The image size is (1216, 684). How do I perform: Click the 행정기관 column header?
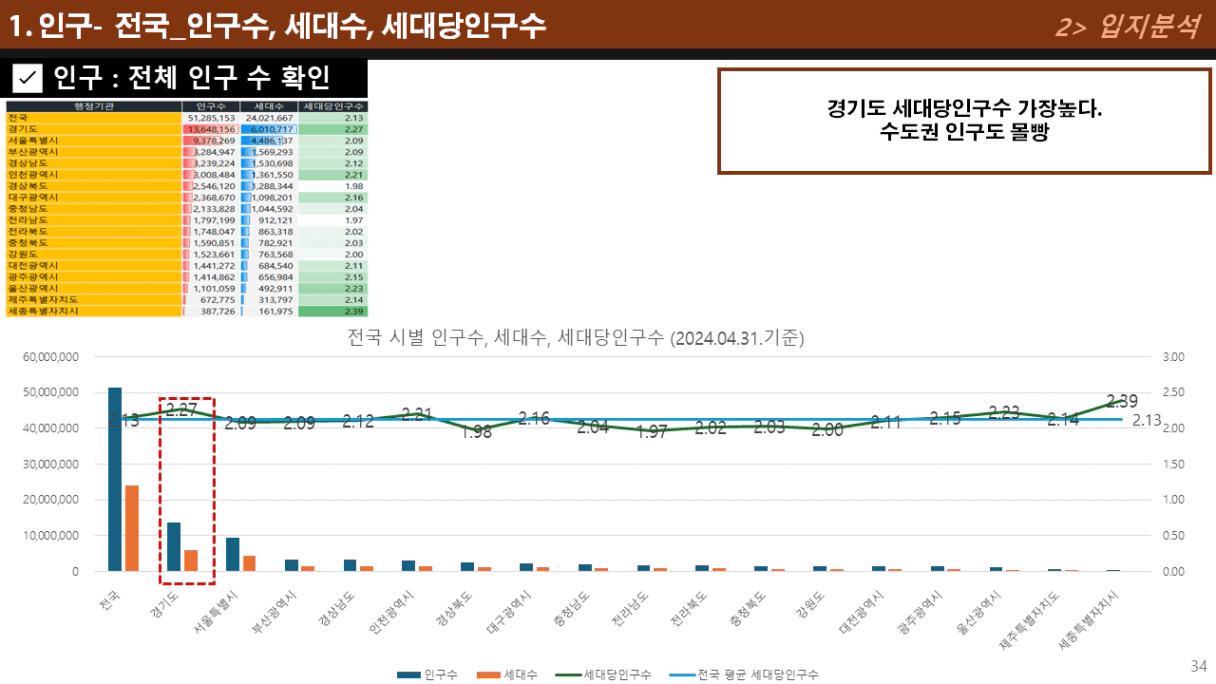click(93, 106)
